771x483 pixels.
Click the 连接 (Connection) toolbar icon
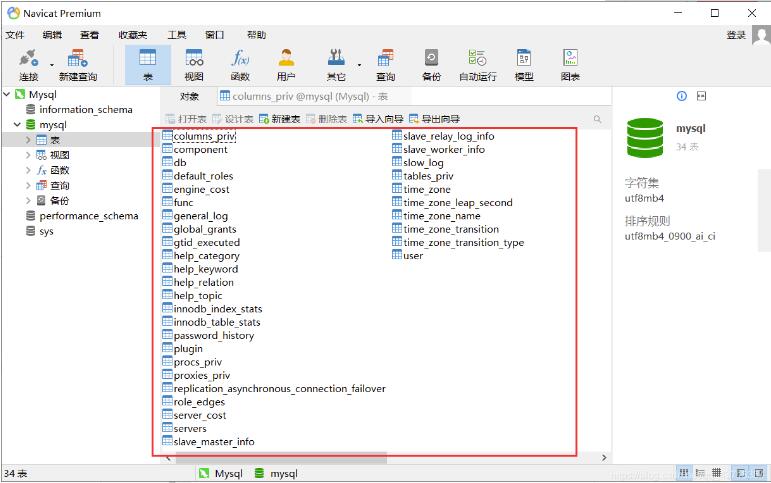[28, 64]
